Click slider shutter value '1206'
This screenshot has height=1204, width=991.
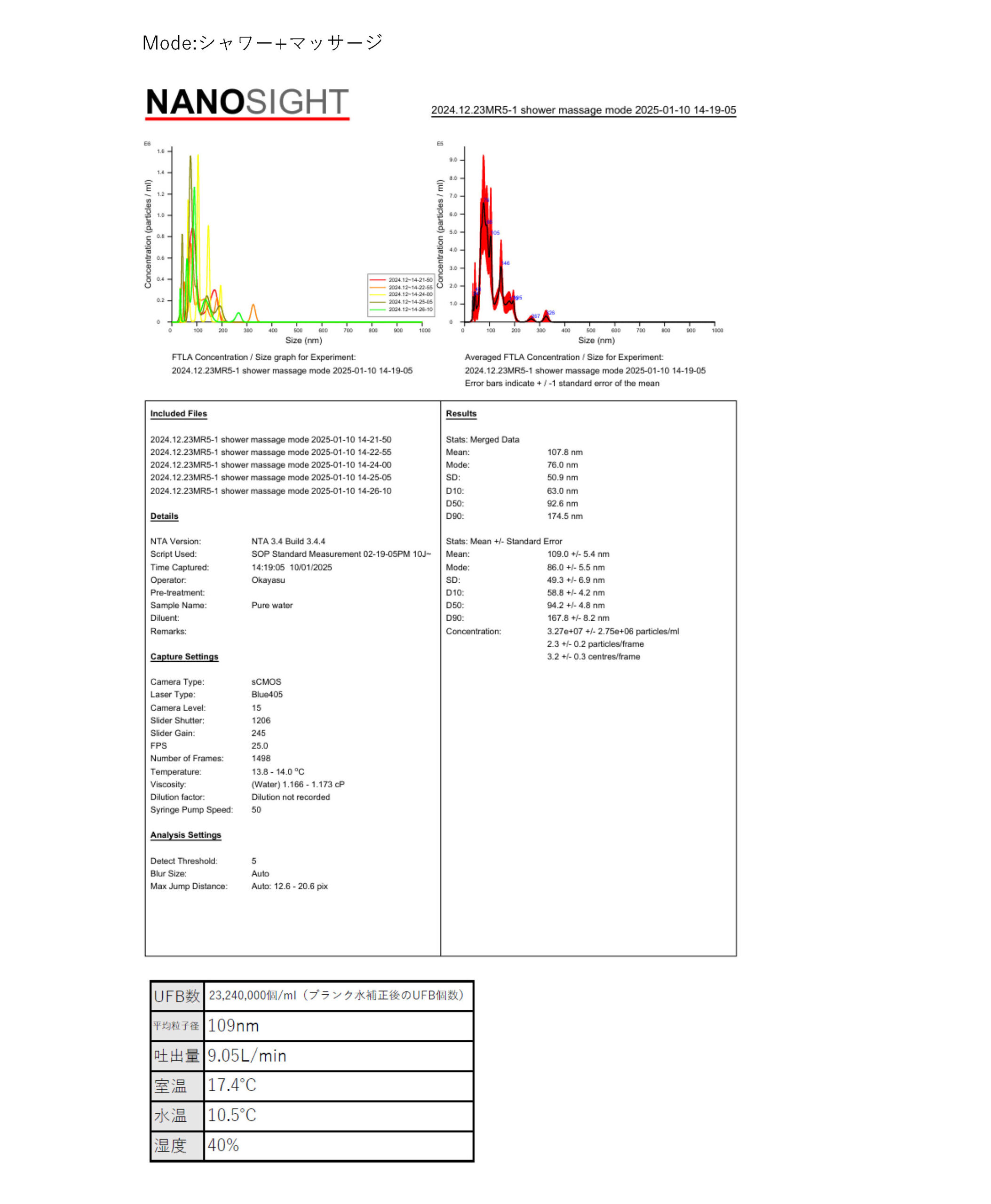(x=261, y=721)
